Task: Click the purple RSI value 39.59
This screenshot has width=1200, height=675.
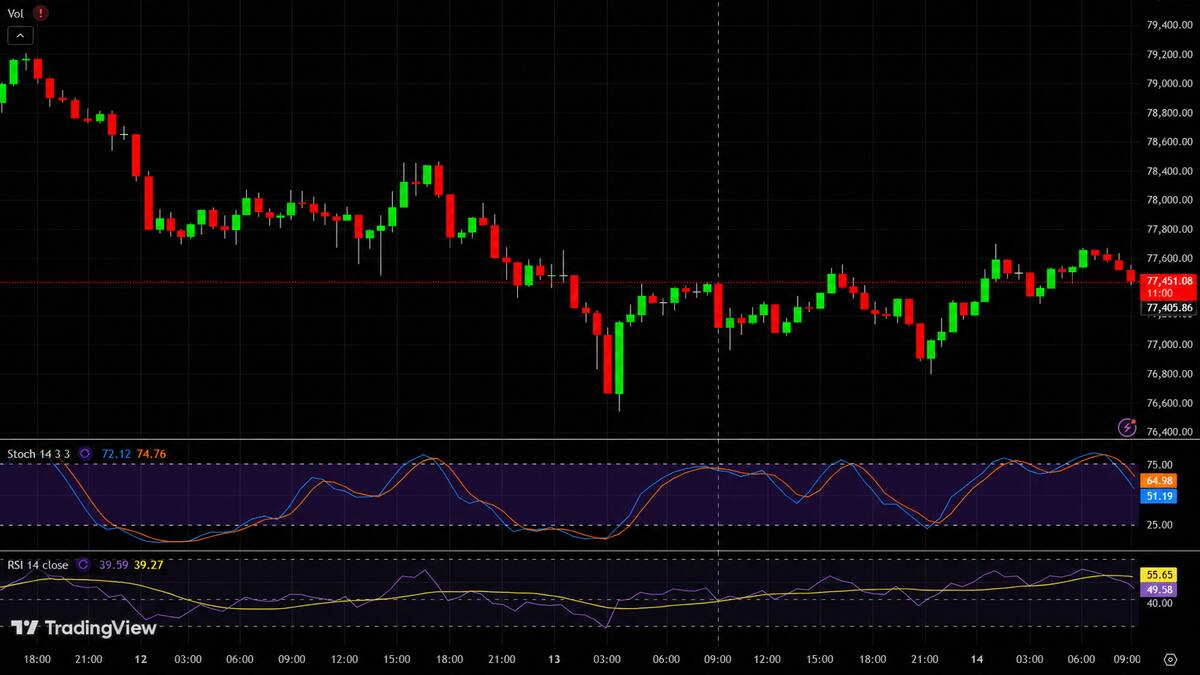Action: click(x=114, y=565)
